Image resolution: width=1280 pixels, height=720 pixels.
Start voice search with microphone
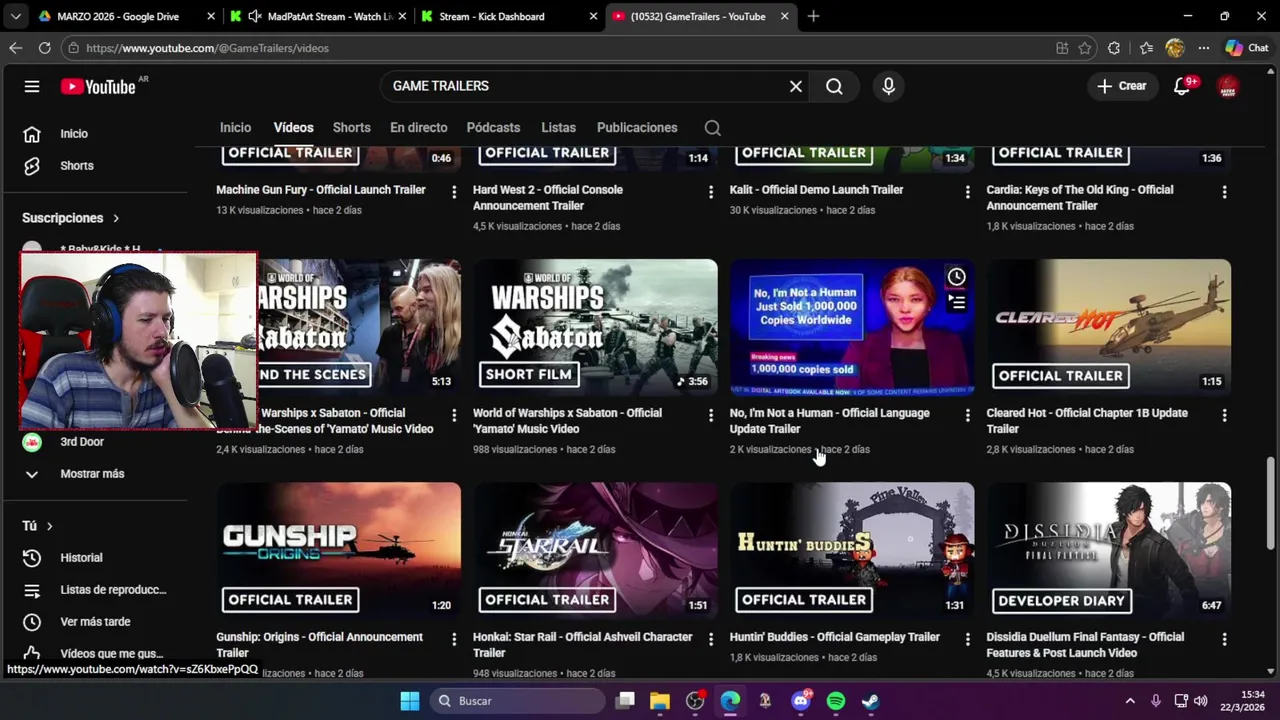click(x=888, y=87)
